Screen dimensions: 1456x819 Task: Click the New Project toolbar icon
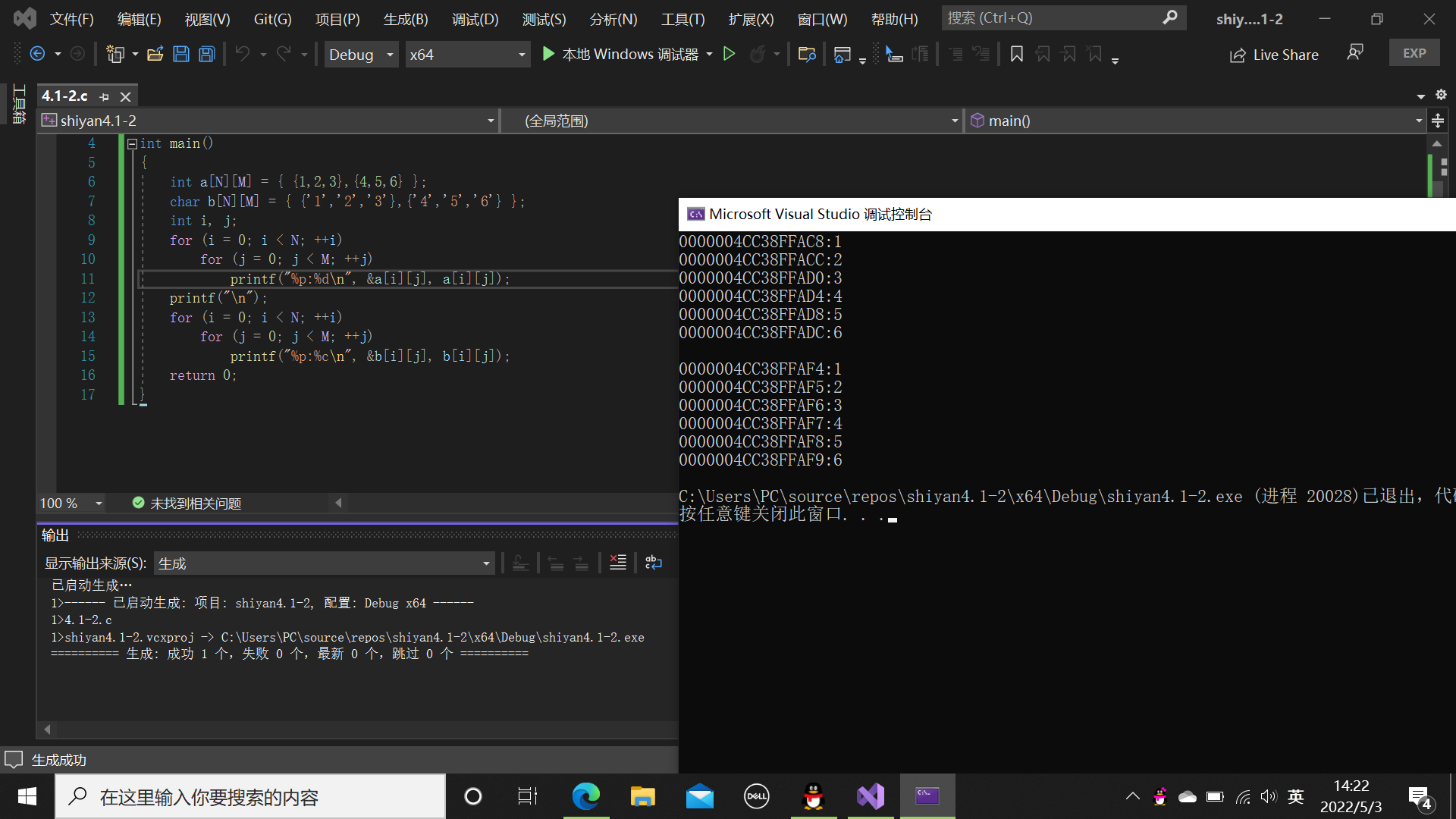(115, 54)
